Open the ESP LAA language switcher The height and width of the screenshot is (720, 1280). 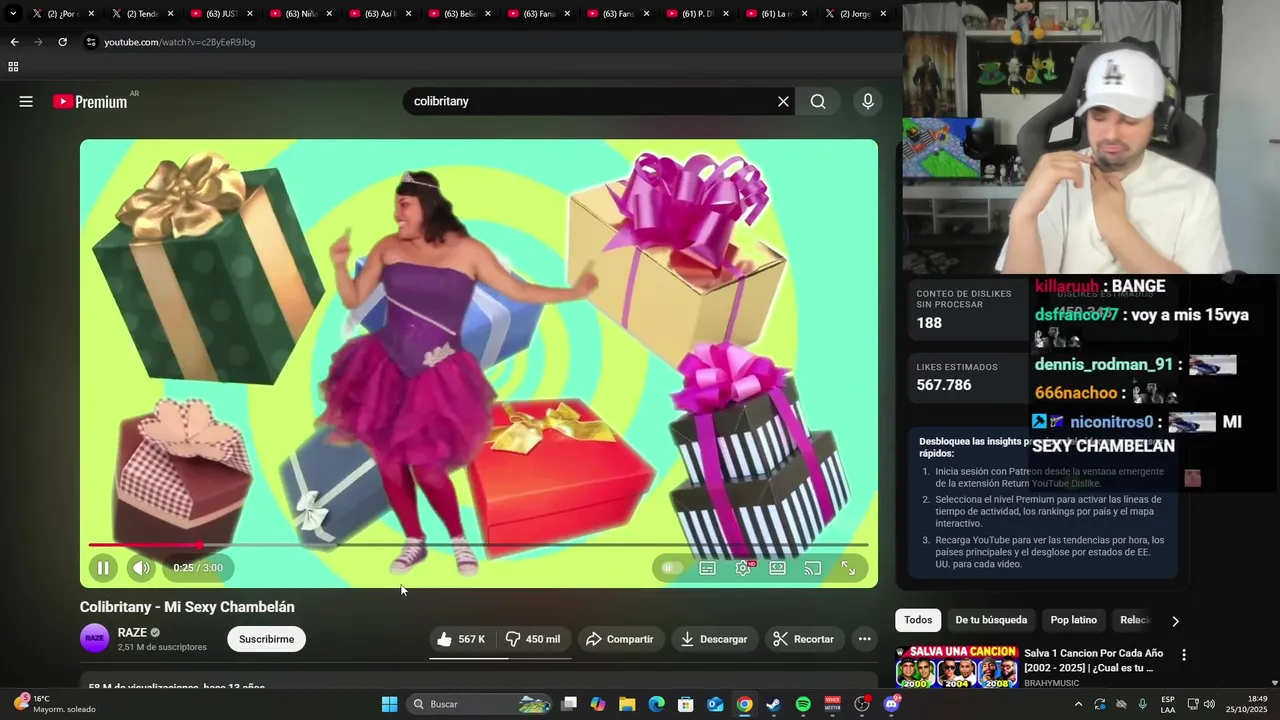tap(1168, 704)
